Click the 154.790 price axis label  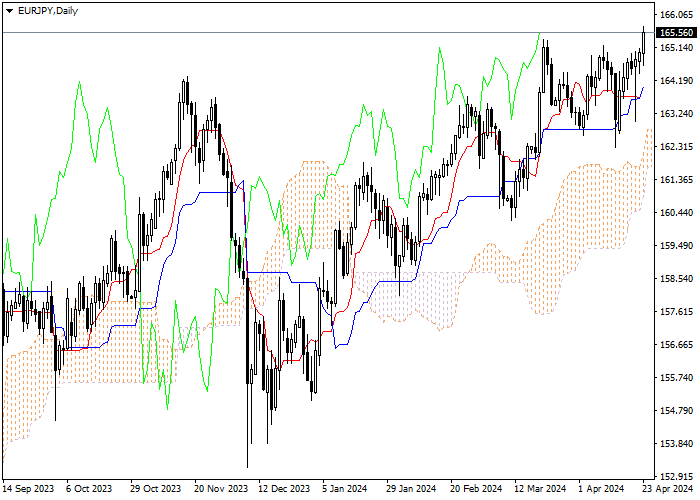coord(676,411)
